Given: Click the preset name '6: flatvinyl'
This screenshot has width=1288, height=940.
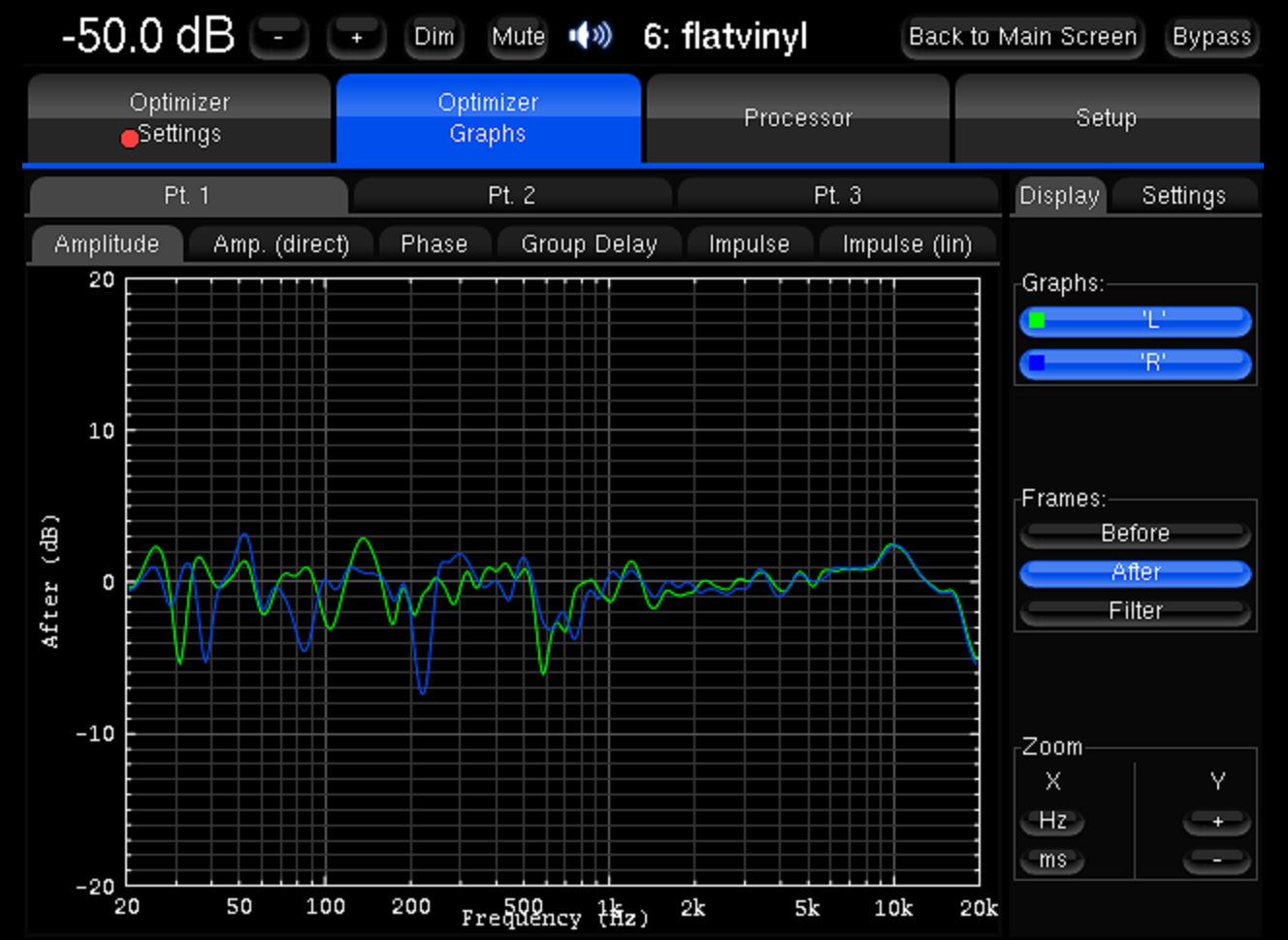Looking at the screenshot, I should (725, 37).
